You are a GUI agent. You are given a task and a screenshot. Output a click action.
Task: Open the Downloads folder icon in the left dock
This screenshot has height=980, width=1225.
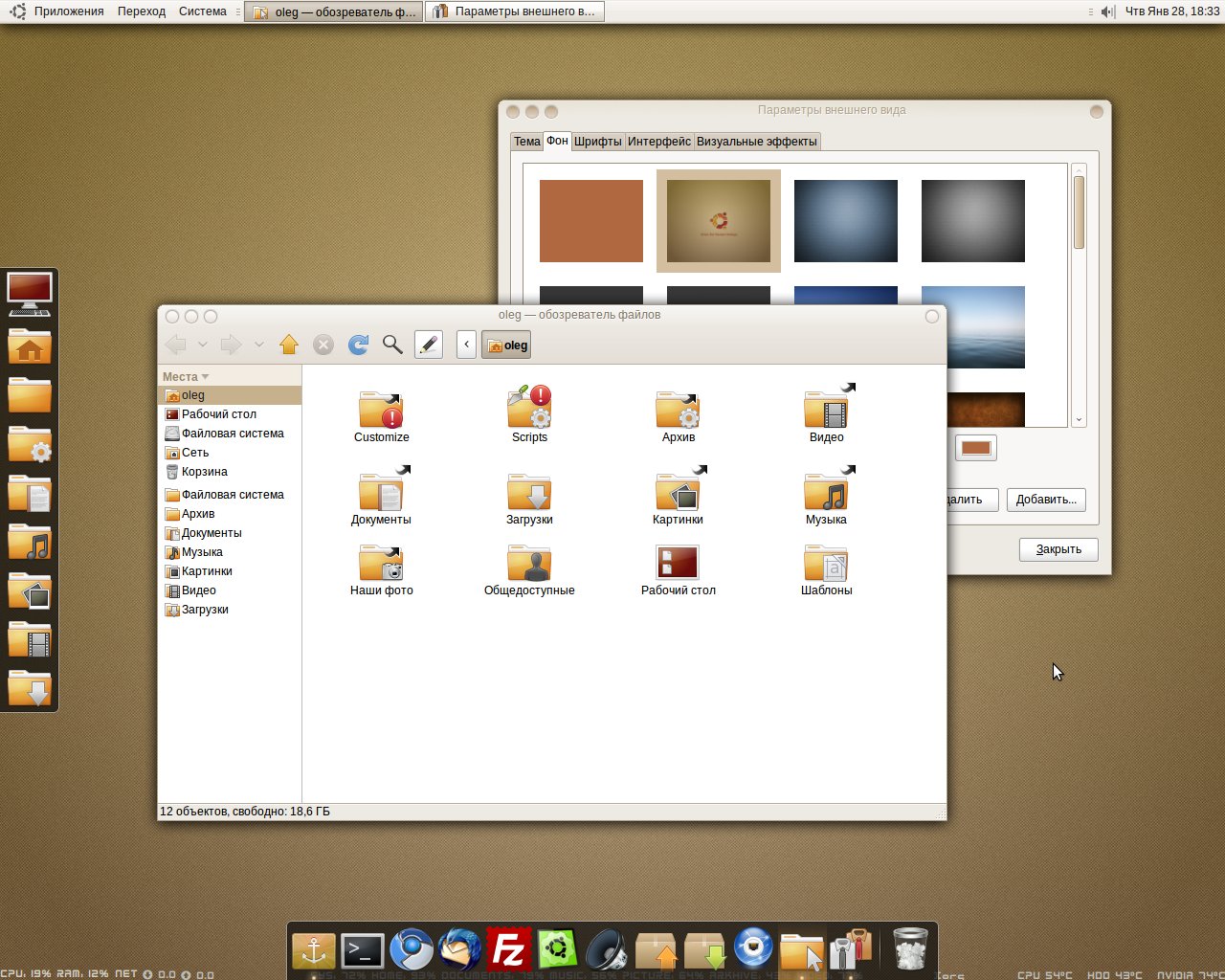pos(30,688)
